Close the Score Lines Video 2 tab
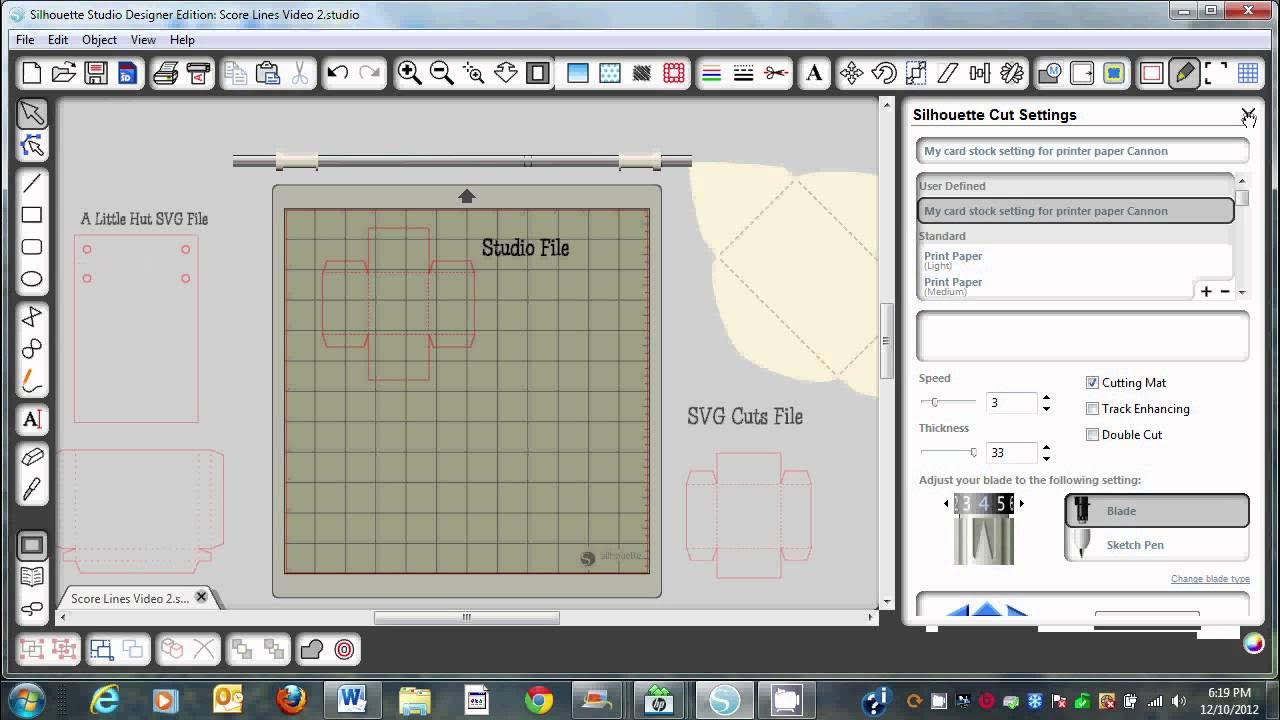Image resolution: width=1280 pixels, height=720 pixels. tap(201, 597)
